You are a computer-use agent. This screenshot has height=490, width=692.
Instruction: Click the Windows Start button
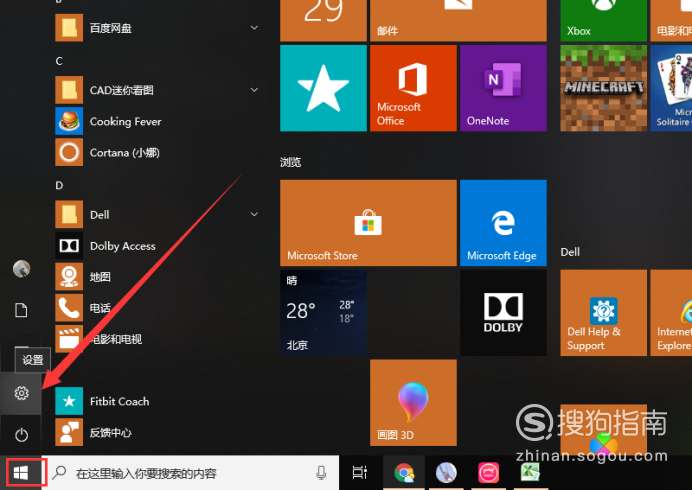coord(21,473)
